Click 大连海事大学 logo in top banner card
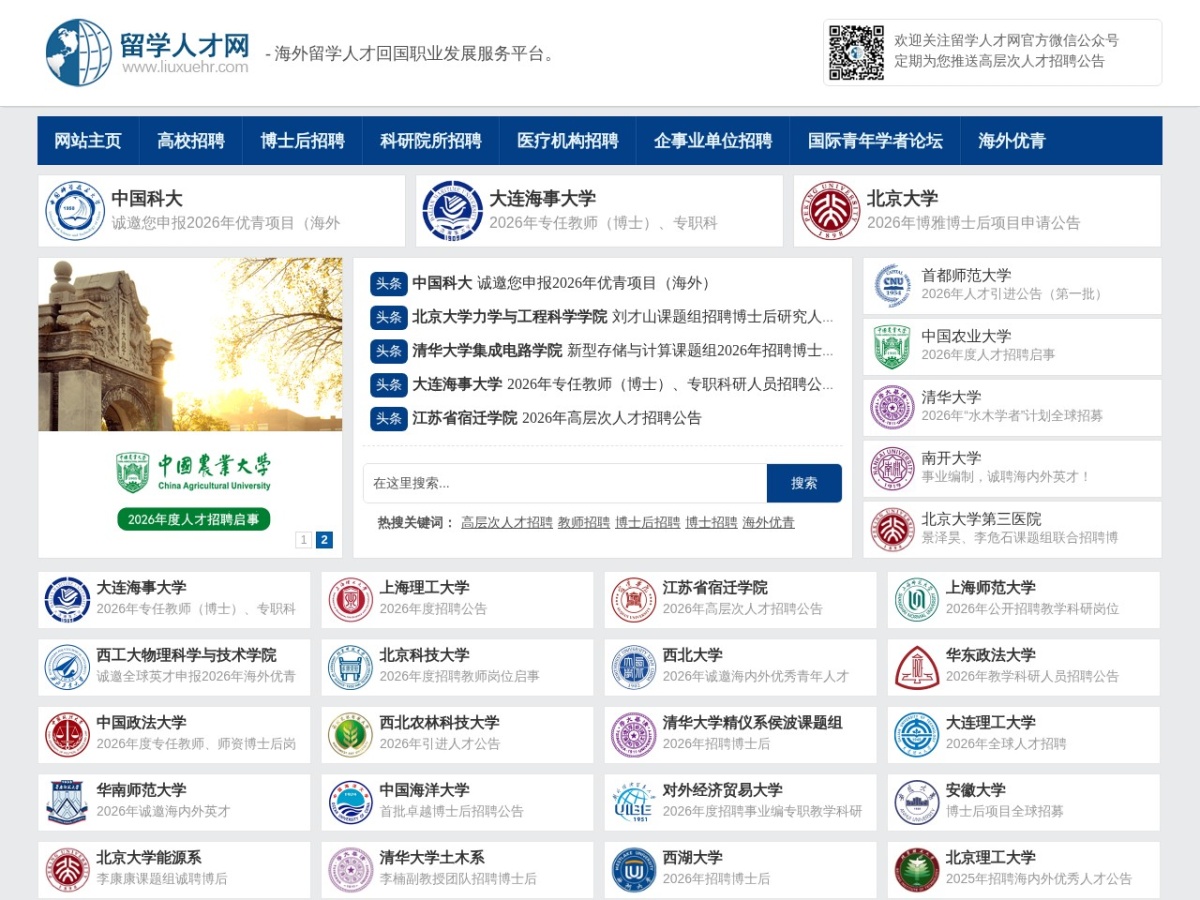 coord(452,211)
